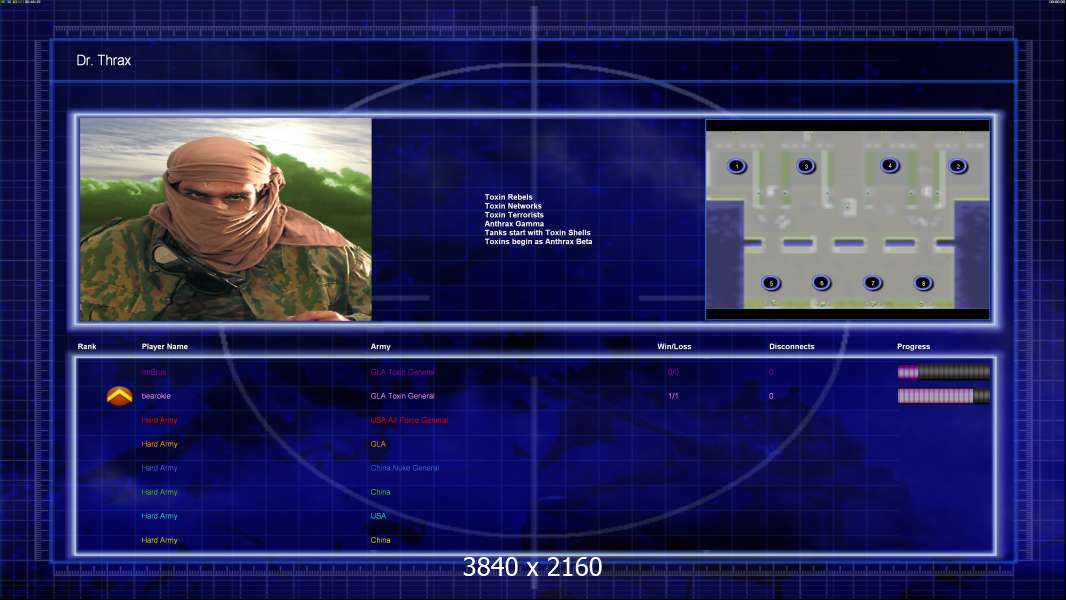The height and width of the screenshot is (600, 1066).
Task: Click the plain USA army entry
Action: coord(378,516)
